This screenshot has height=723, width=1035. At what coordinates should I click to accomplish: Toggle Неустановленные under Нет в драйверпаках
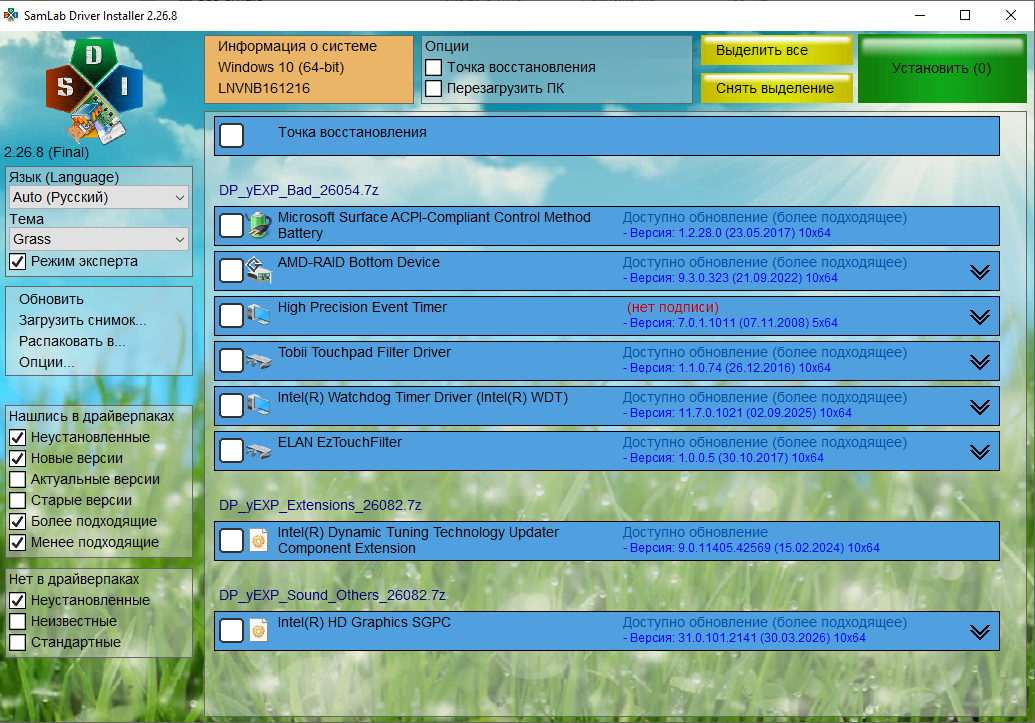(18, 600)
